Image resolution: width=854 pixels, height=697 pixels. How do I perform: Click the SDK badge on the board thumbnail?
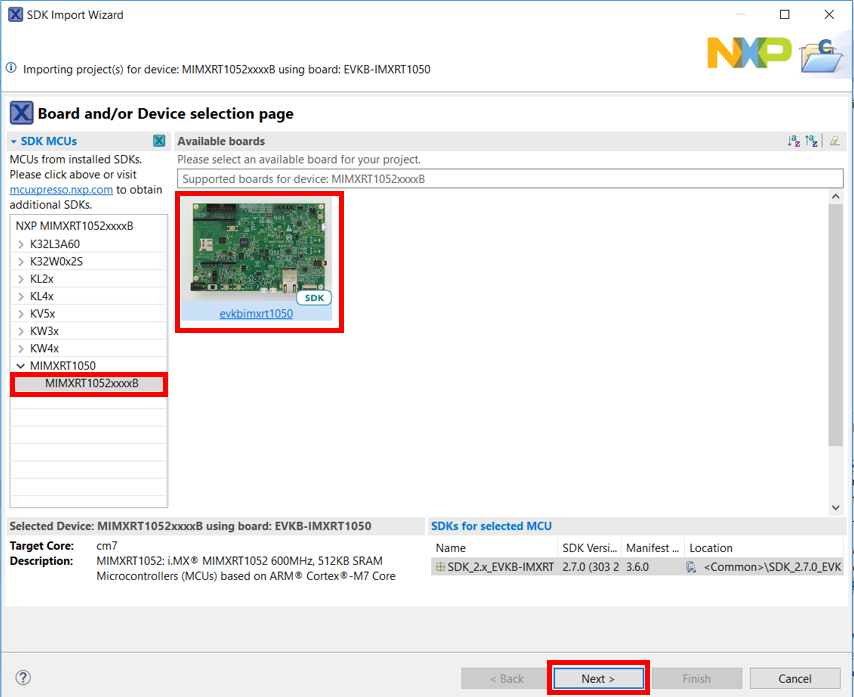(314, 298)
